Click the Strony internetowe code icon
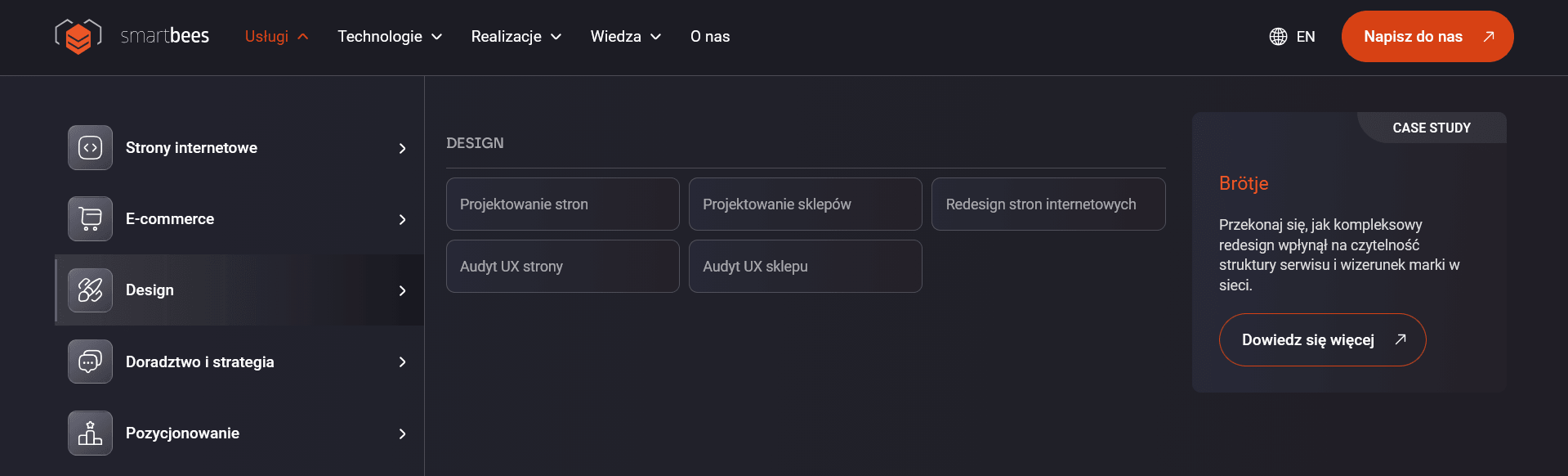The width and height of the screenshot is (1568, 476). pyautogui.click(x=90, y=148)
